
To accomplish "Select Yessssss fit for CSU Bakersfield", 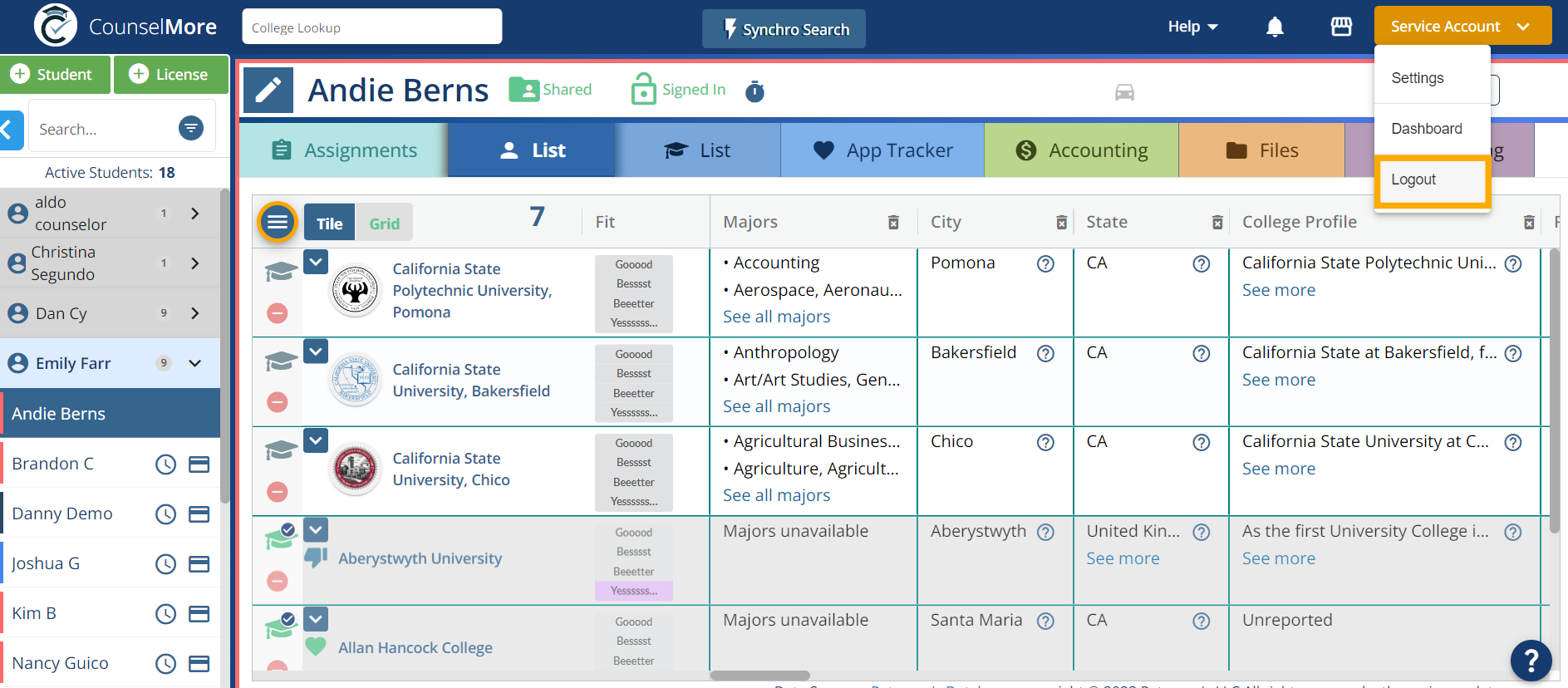I will (634, 412).
